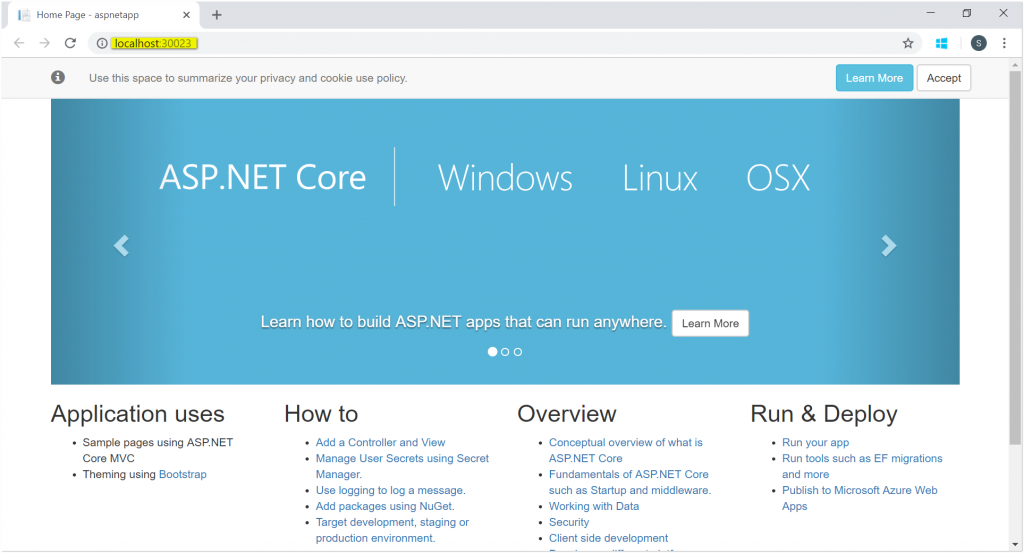The width and height of the screenshot is (1024, 553).
Task: Click Learn More in the cookie banner
Action: click(874, 78)
